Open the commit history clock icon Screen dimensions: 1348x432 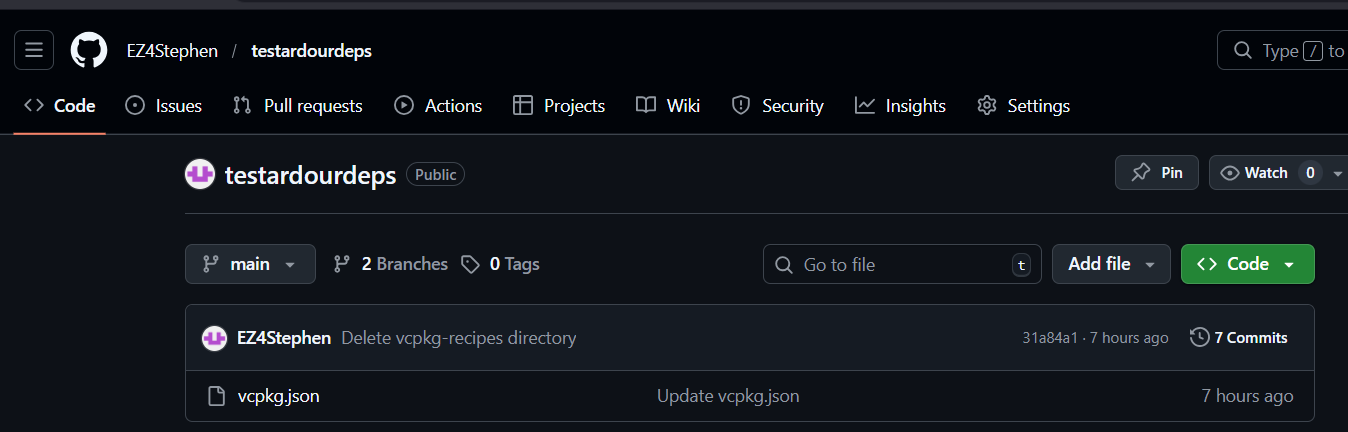(1199, 338)
